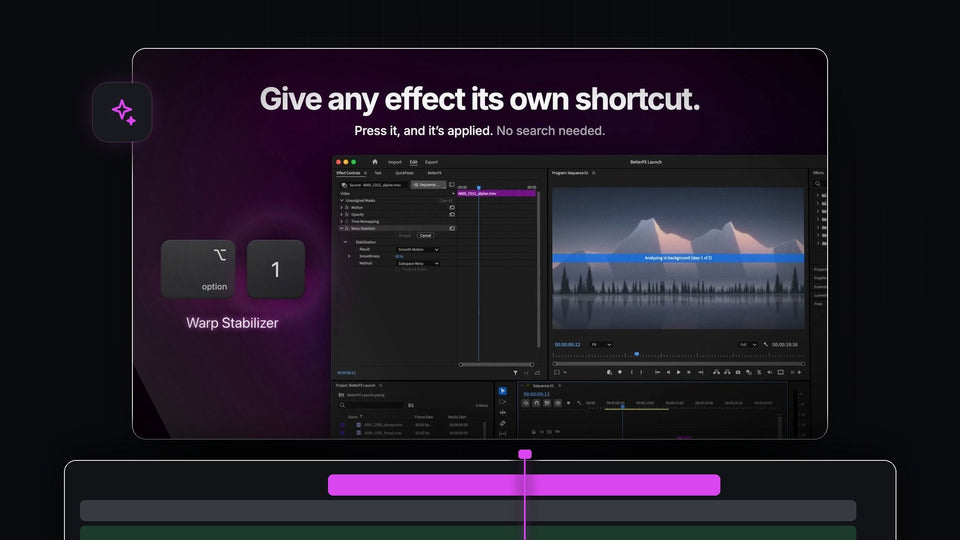The width and height of the screenshot is (960, 540).
Task: Step forward one frame in Program monitor
Action: 689,372
